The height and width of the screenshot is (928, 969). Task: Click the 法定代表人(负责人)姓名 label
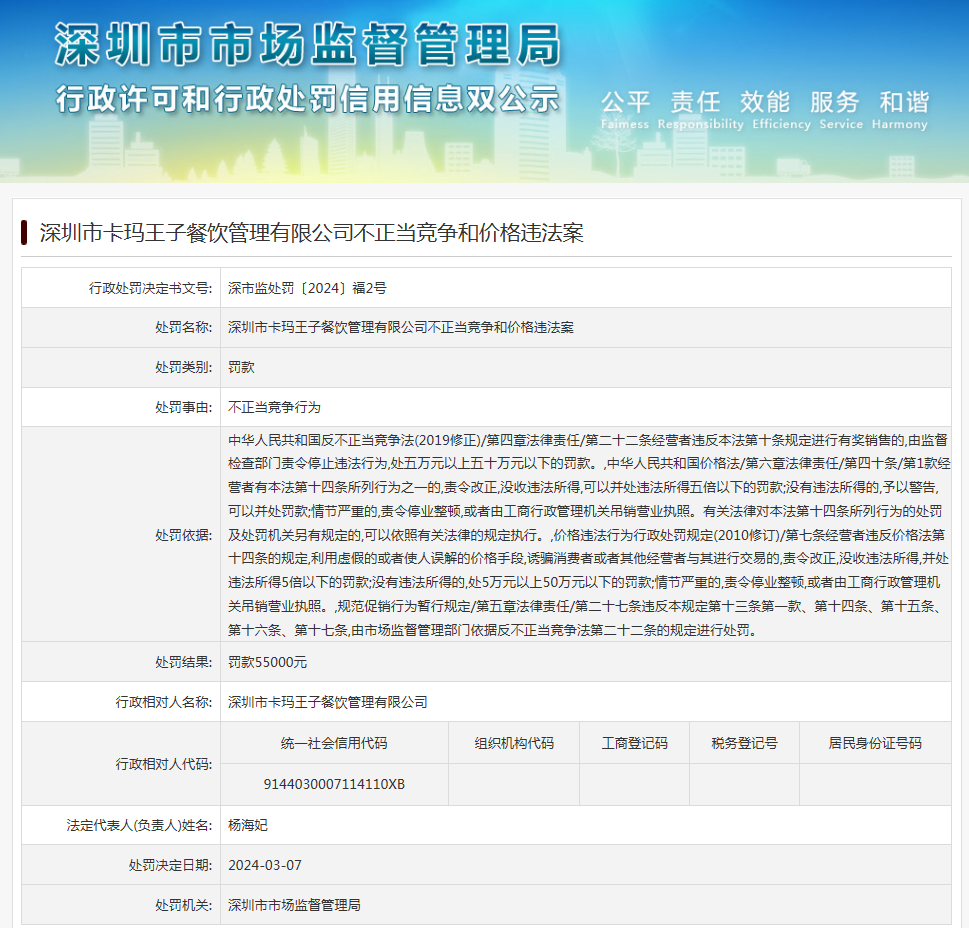140,825
